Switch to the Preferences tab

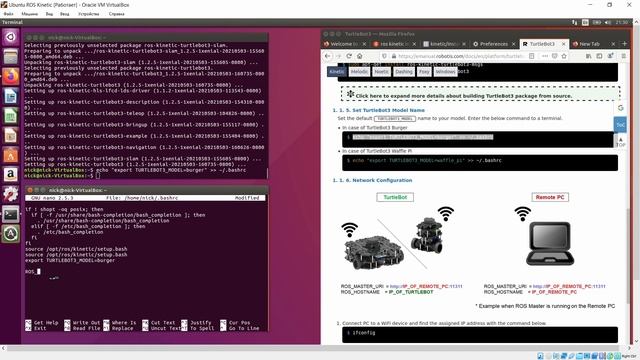494,44
